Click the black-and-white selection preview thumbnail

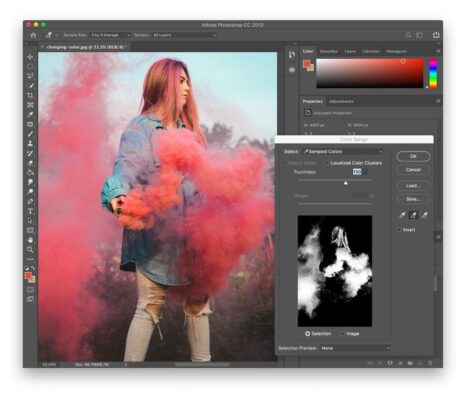(x=335, y=271)
